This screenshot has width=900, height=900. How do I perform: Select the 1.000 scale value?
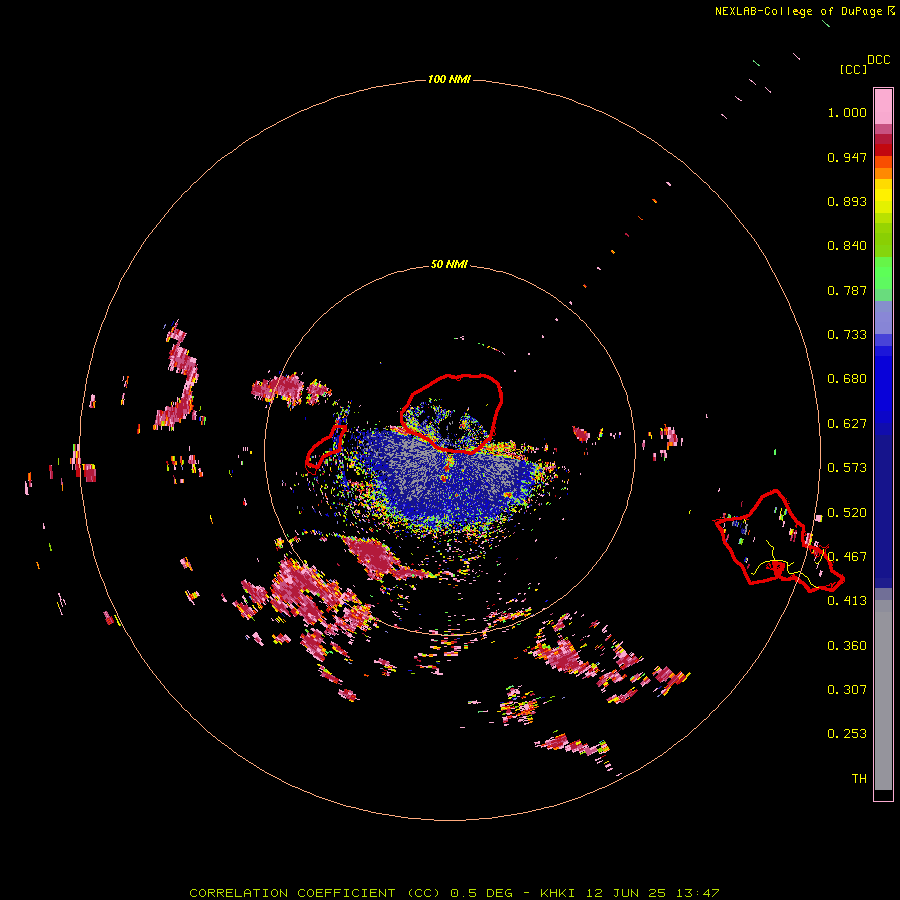847,112
